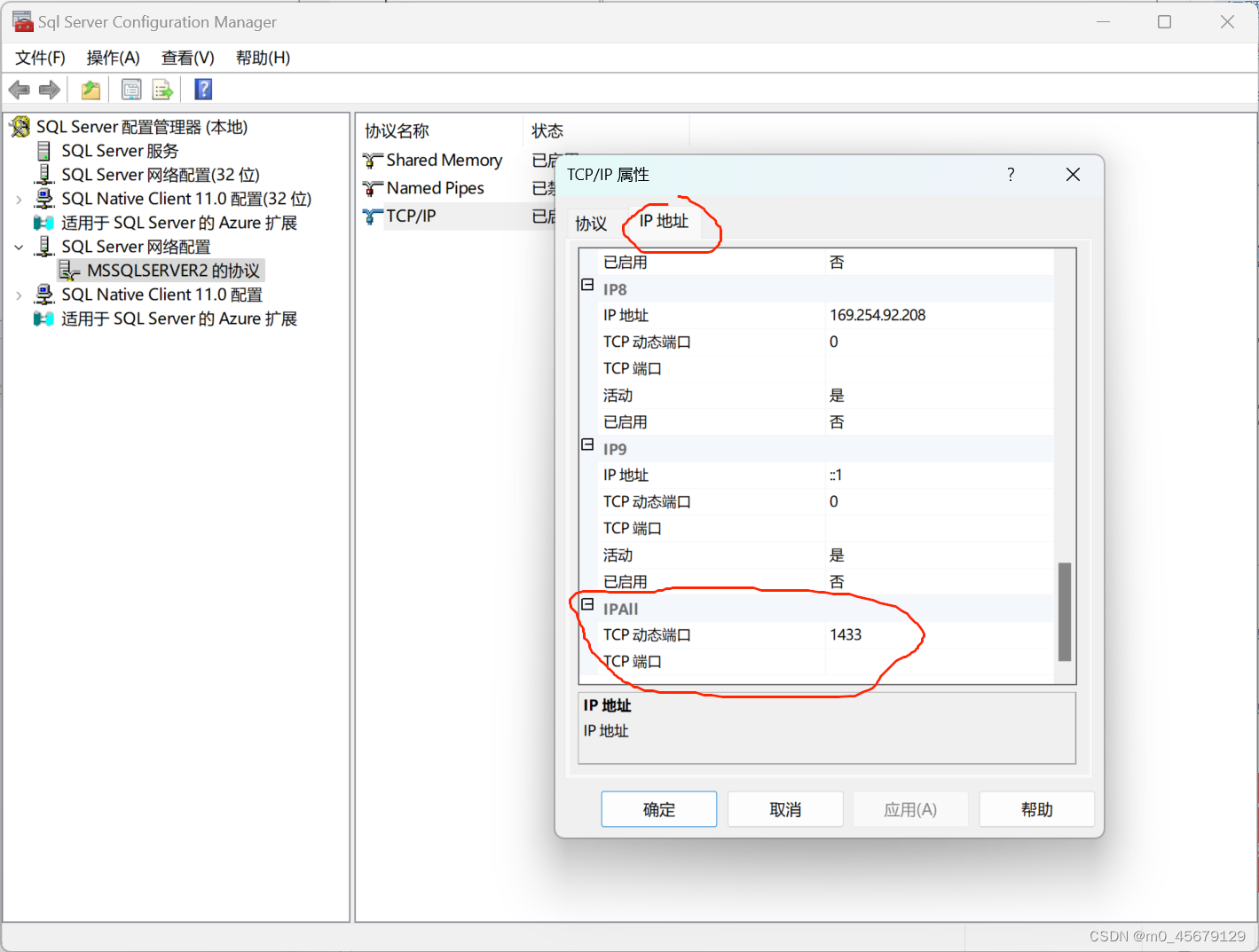Switch to the 协议 tab
Image resolution: width=1259 pixels, height=952 pixels.
click(591, 224)
